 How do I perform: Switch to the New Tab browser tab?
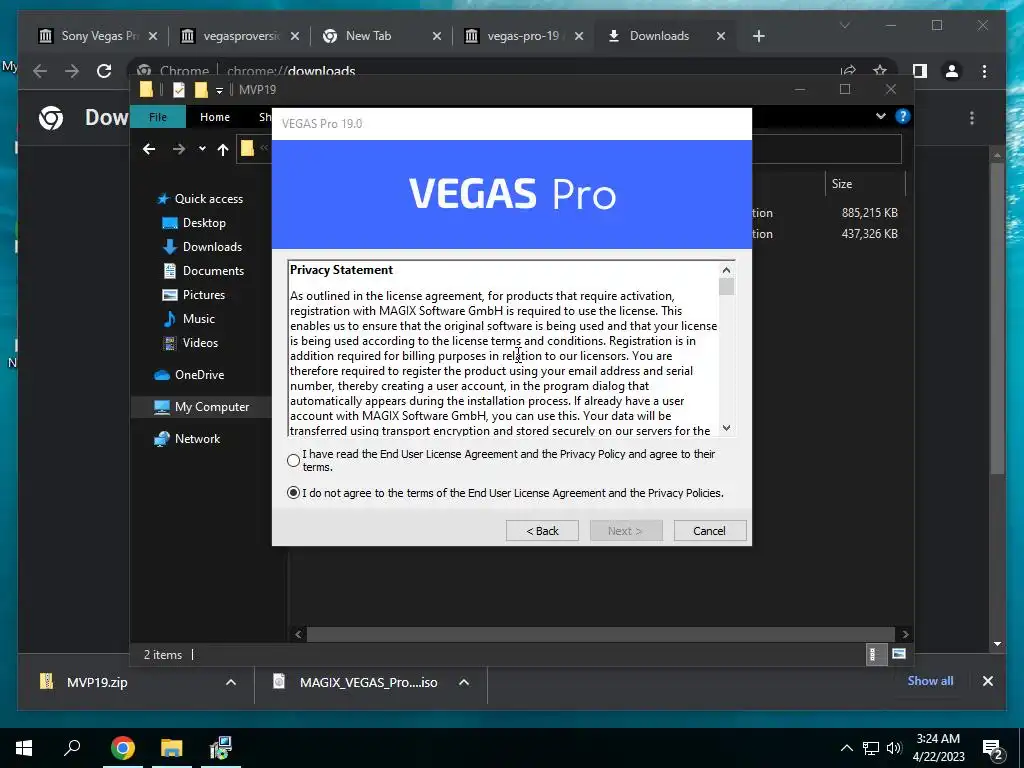coord(381,36)
